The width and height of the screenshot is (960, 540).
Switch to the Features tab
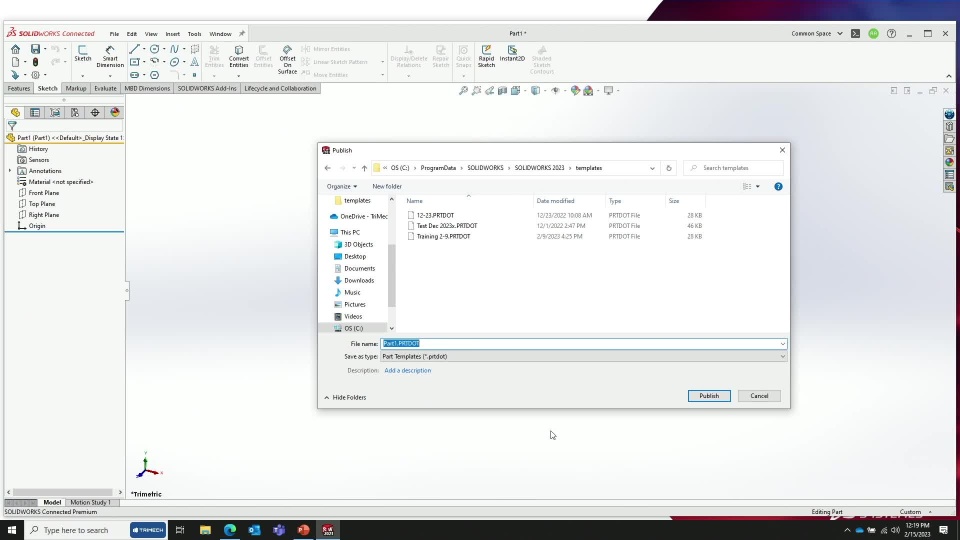tap(18, 88)
